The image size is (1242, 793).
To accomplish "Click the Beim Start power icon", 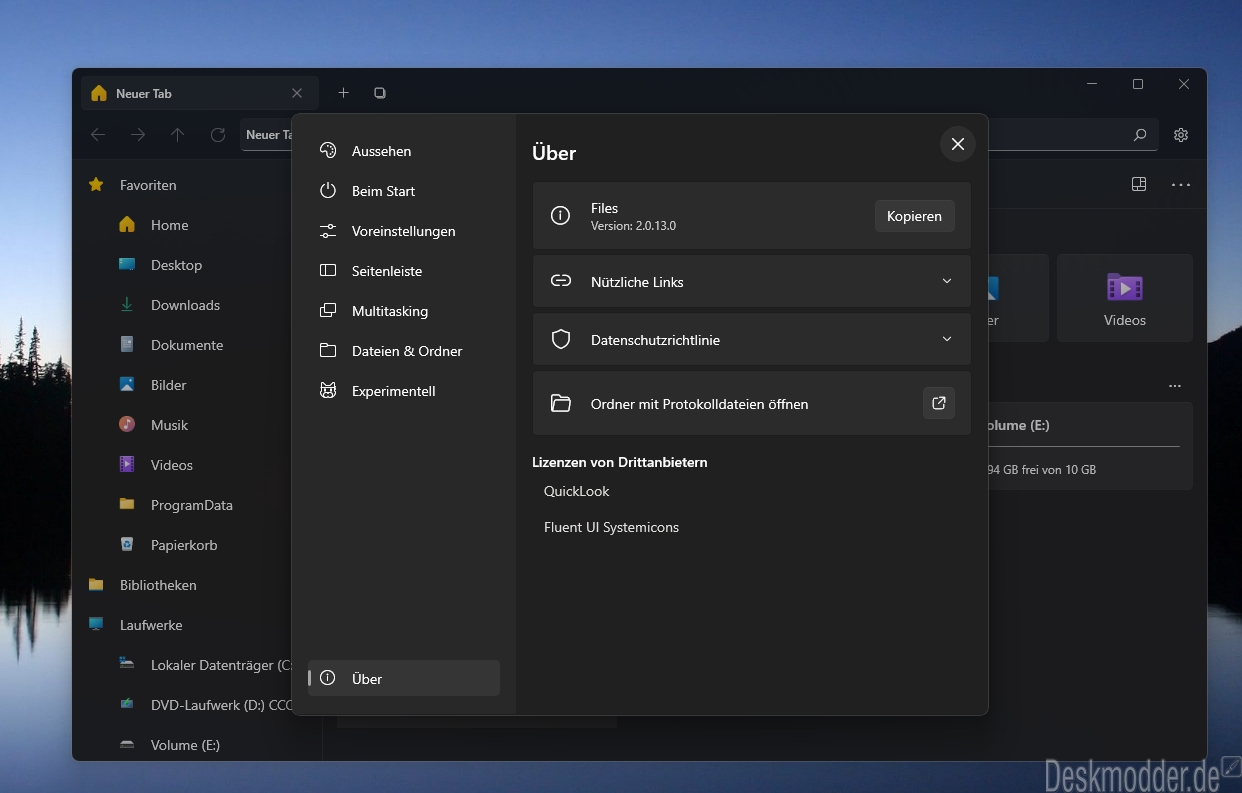I will (328, 190).
